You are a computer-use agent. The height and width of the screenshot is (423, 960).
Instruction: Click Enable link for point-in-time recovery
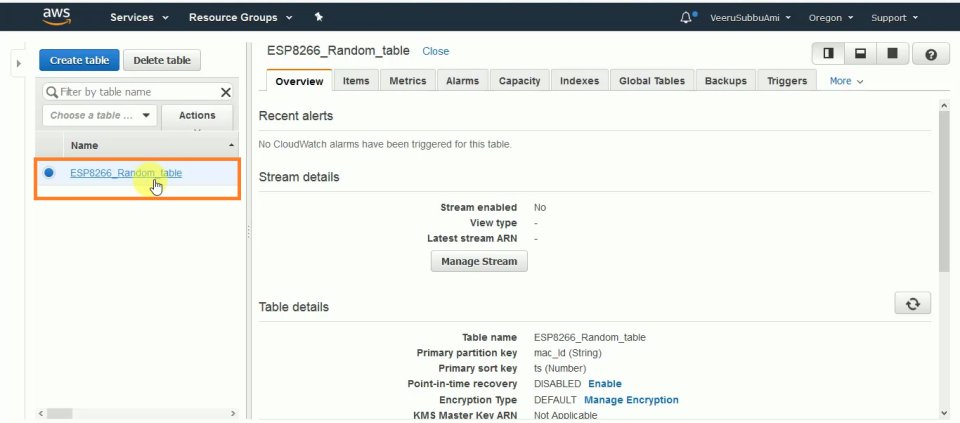coord(605,384)
